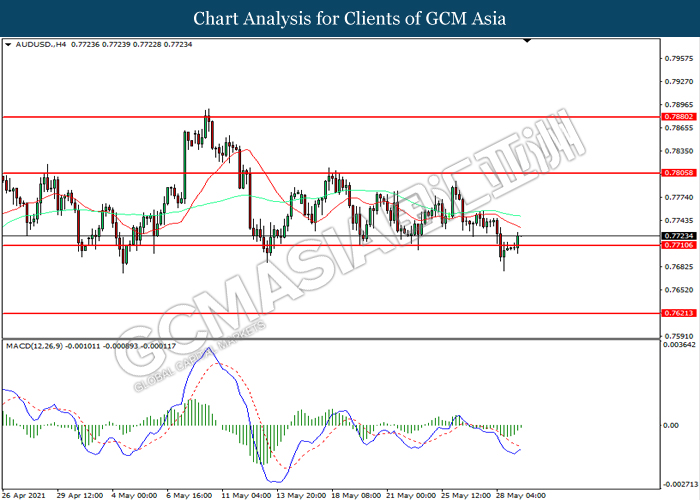700x500 pixels.
Task: Click the 0.77435 price axis value
Action: tap(679, 221)
